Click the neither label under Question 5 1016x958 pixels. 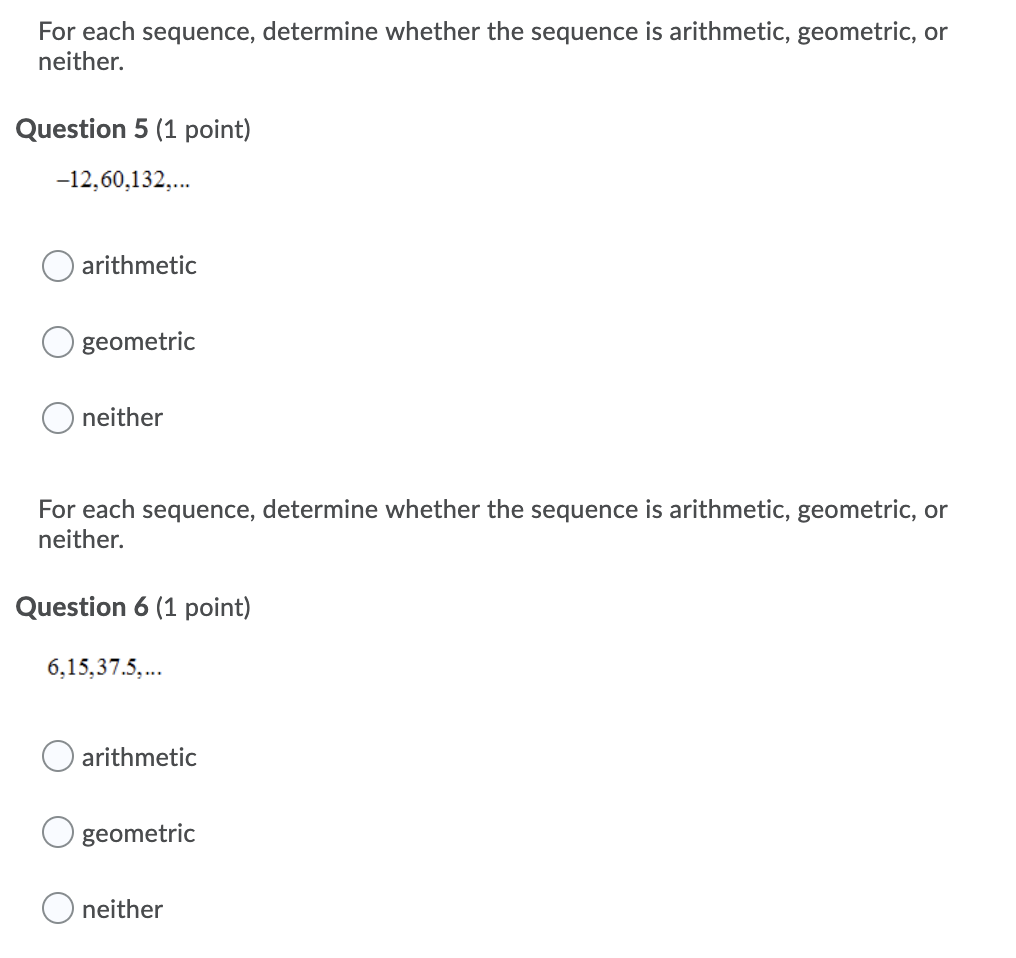pyautogui.click(x=121, y=418)
